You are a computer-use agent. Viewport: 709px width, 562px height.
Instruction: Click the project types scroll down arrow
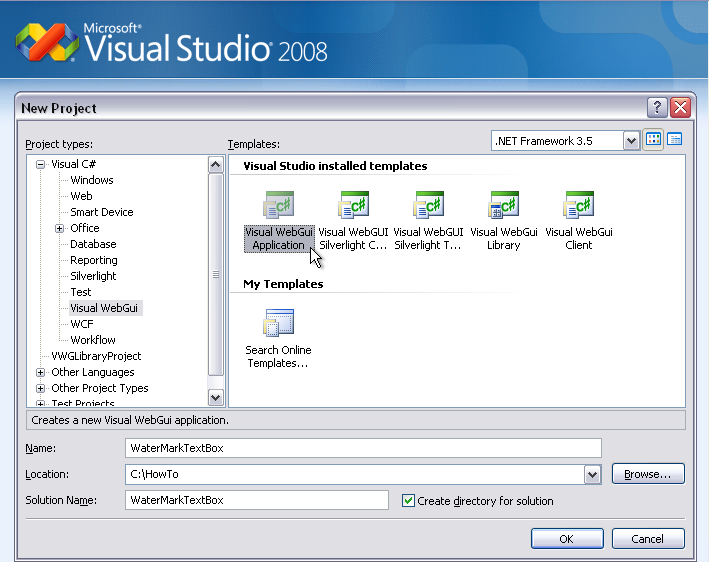(216, 397)
